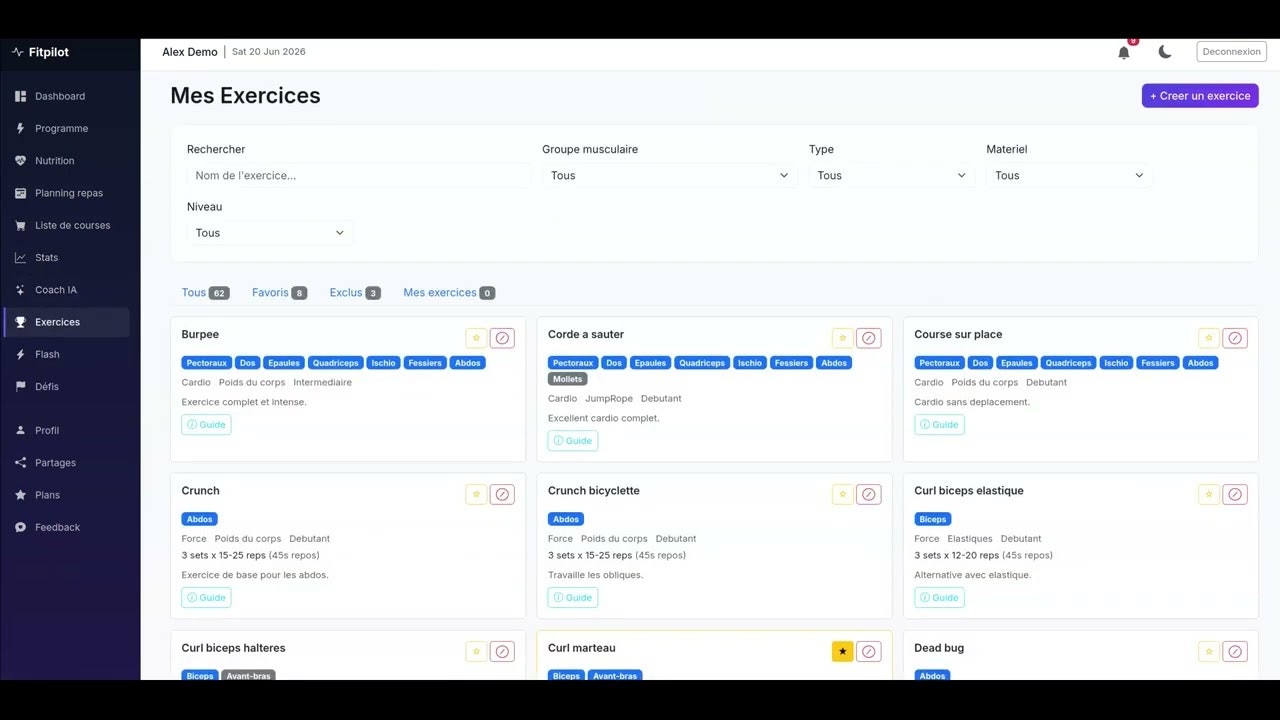Viewport: 1280px width, 720px height.
Task: Expand the Groupe musculaire dropdown
Action: [x=669, y=175]
